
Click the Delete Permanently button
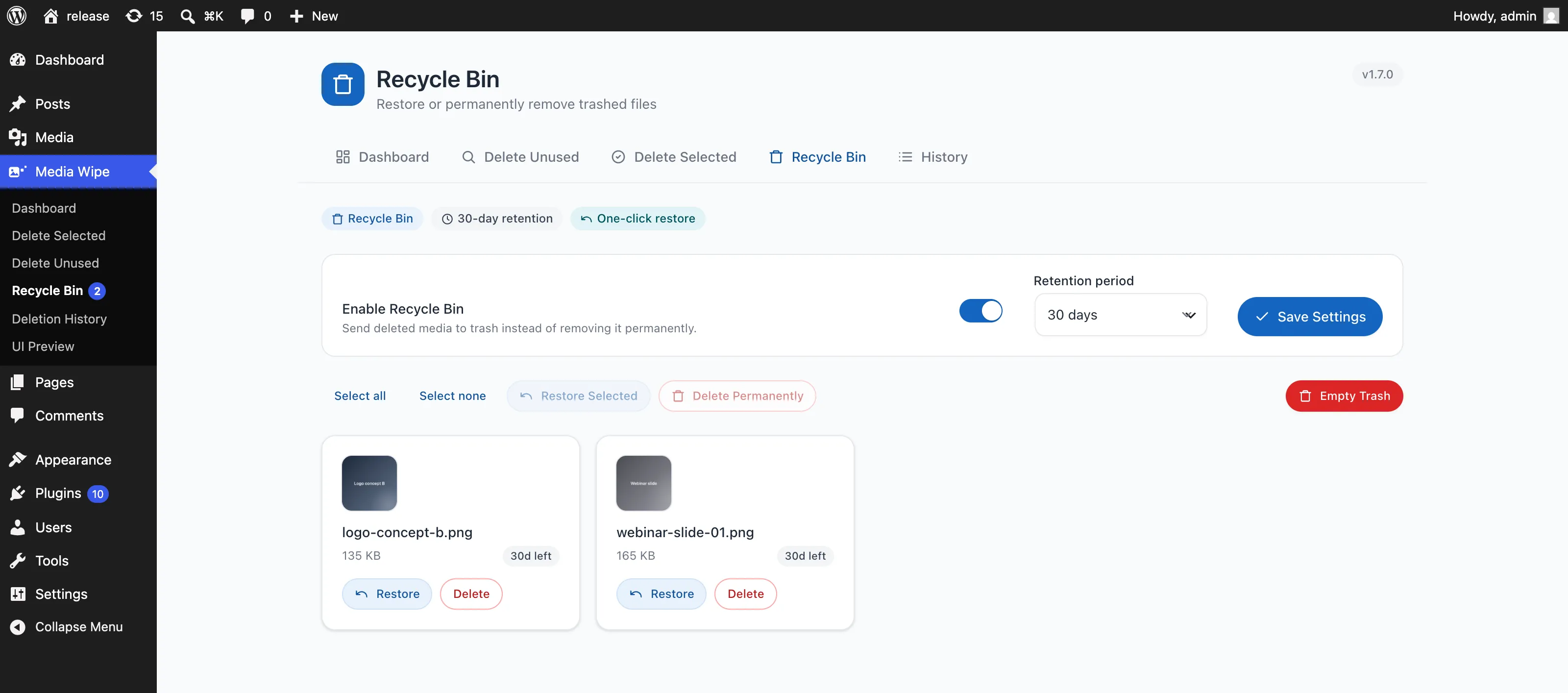737,396
